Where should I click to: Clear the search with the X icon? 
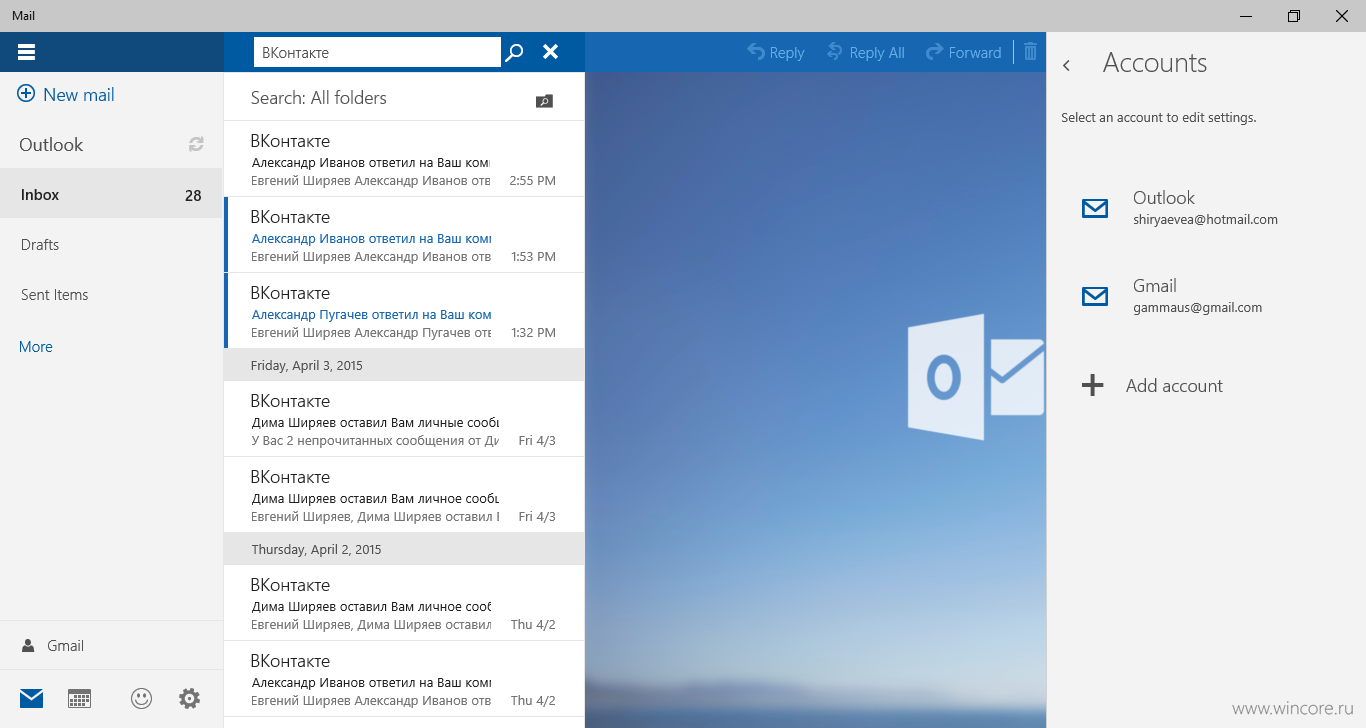pyautogui.click(x=550, y=52)
